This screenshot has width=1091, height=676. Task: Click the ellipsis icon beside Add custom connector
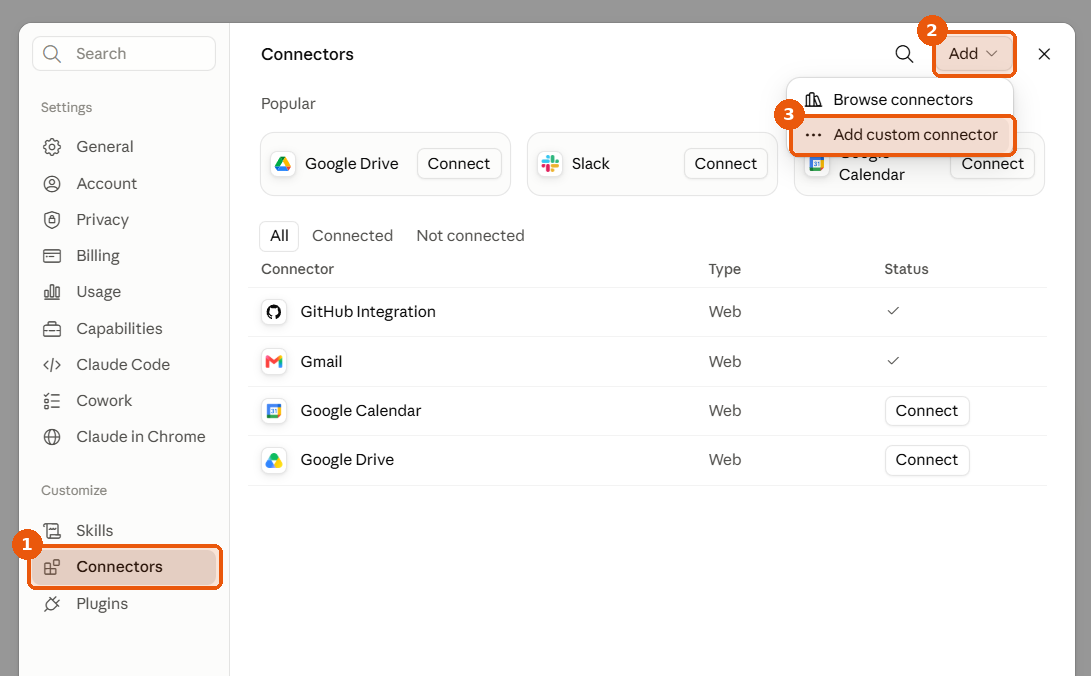click(813, 135)
